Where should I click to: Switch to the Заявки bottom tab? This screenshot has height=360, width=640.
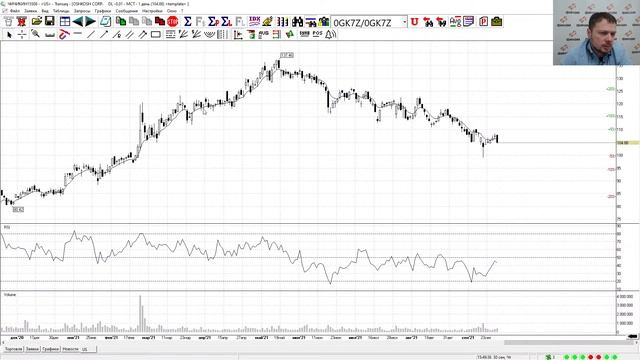(32, 349)
